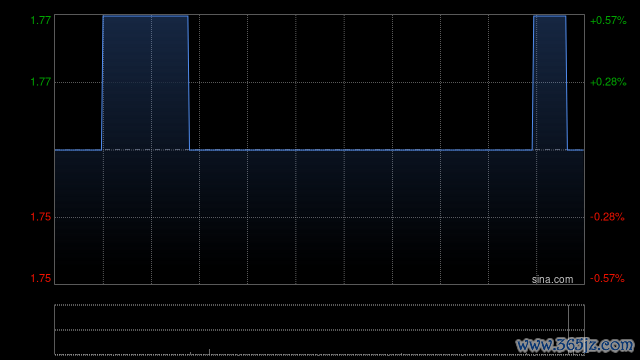The width and height of the screenshot is (640, 360).
Task: Select the +0.57% percentage axis label
Action: (608, 20)
